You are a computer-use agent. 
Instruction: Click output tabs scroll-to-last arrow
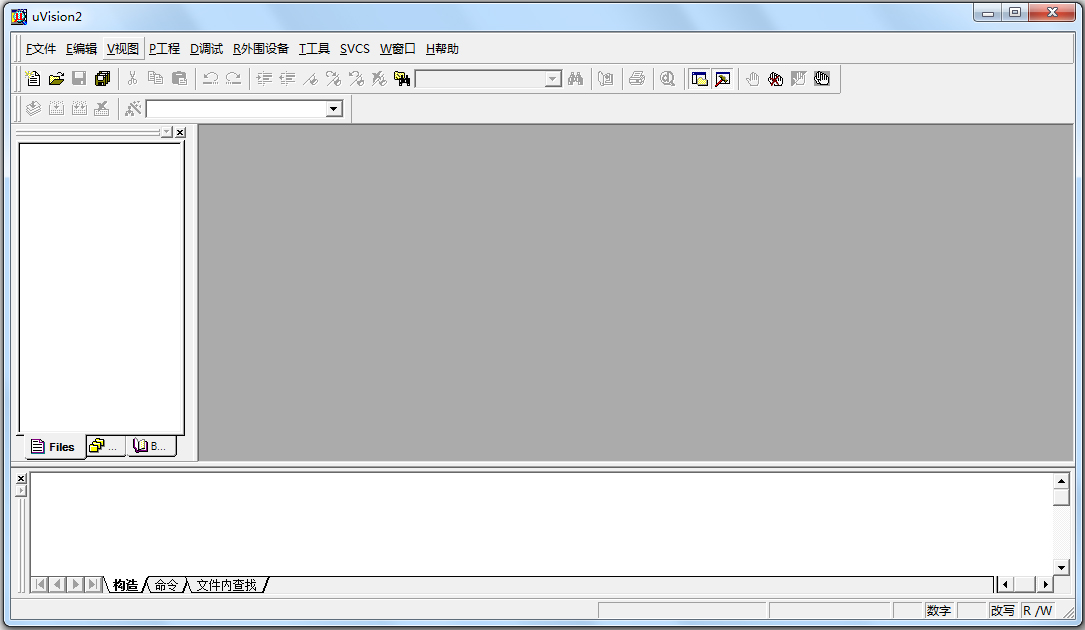[93, 584]
